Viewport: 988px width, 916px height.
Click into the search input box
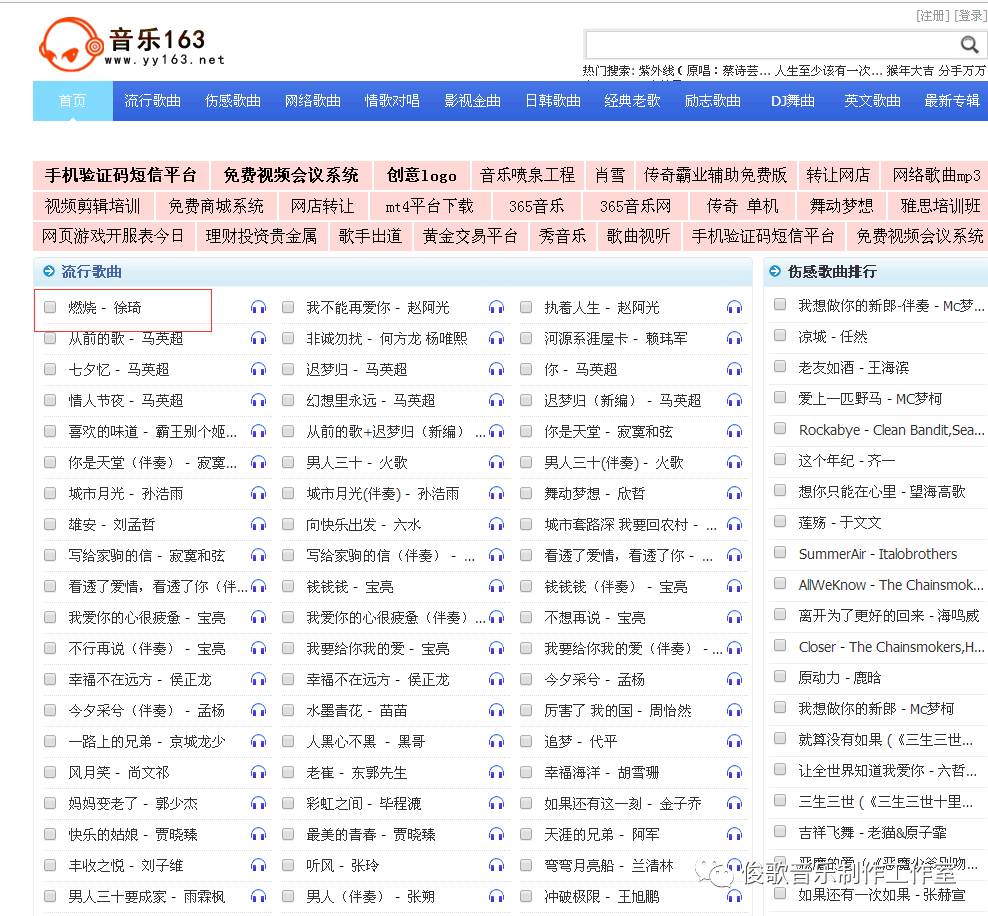click(772, 45)
